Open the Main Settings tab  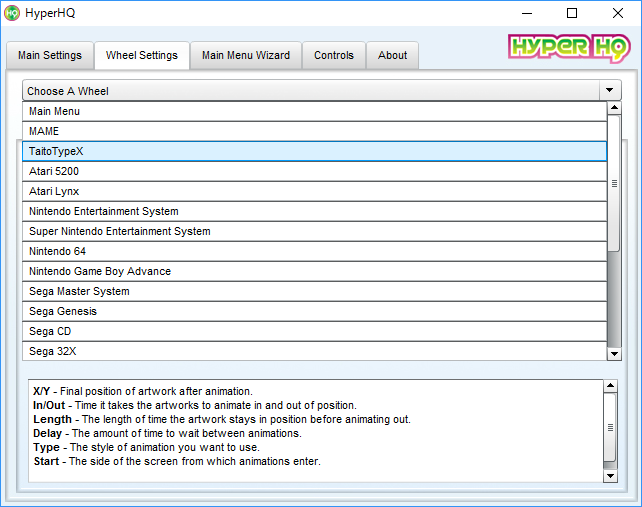[50, 55]
